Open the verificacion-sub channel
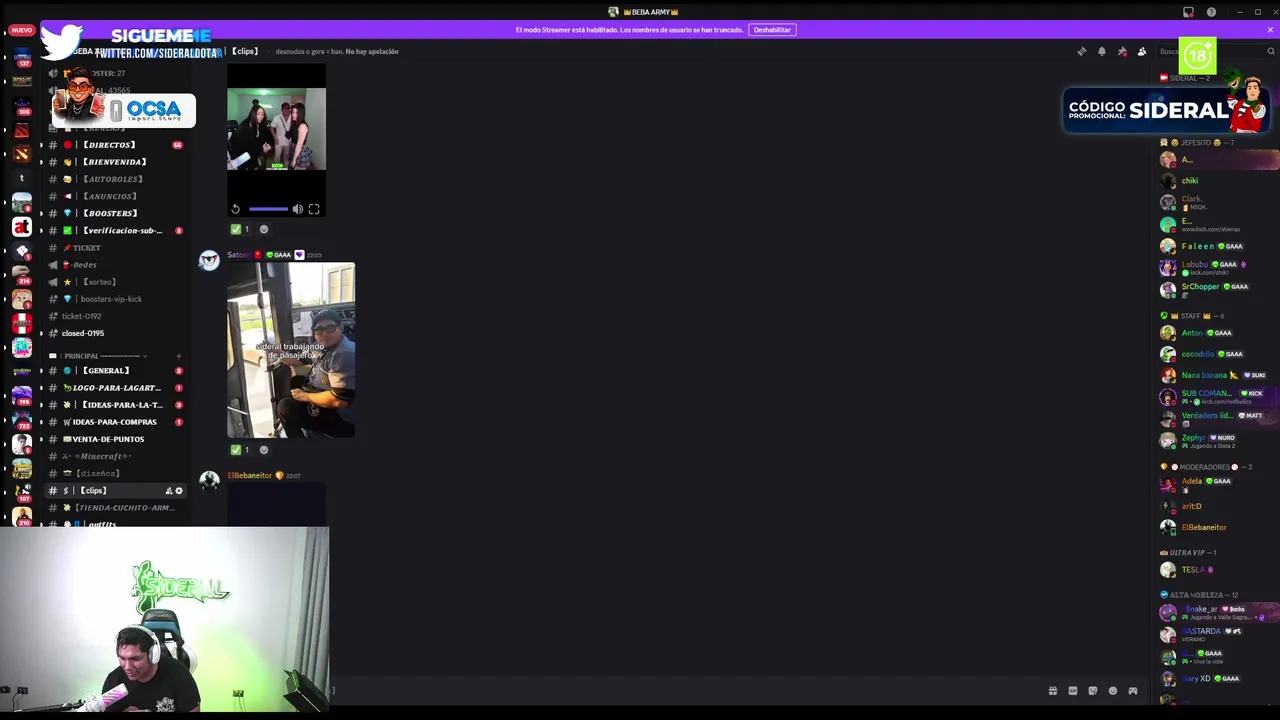This screenshot has width=1280, height=720. (x=116, y=231)
